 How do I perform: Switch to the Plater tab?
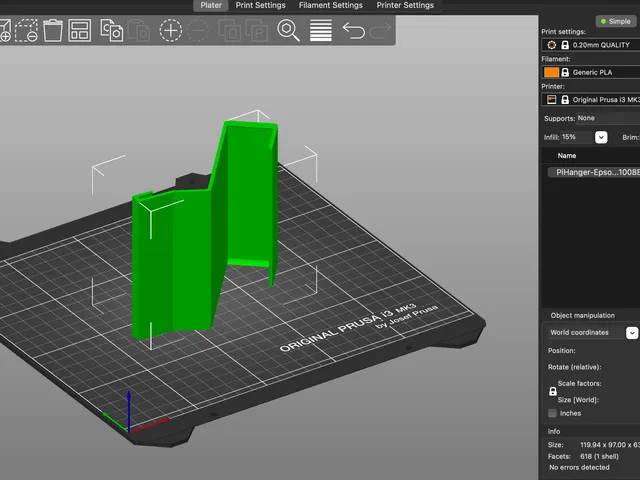(211, 5)
